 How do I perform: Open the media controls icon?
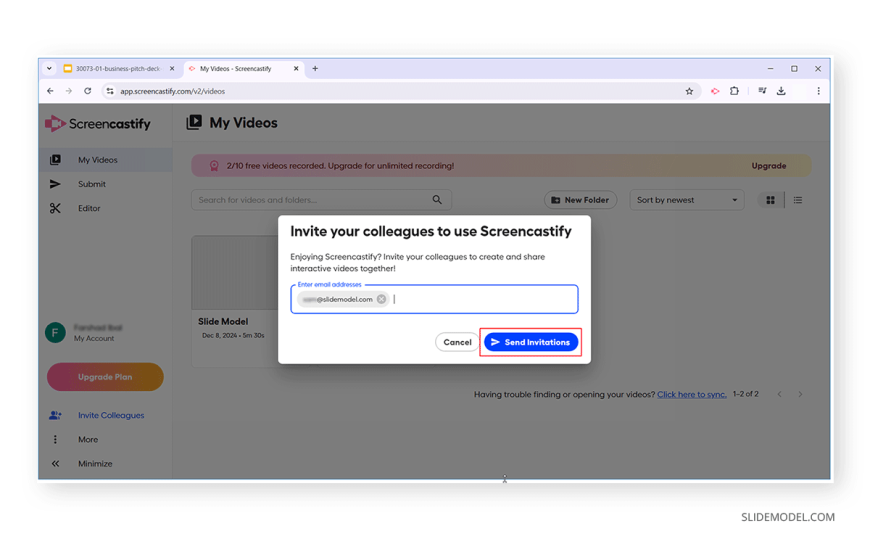point(762,91)
